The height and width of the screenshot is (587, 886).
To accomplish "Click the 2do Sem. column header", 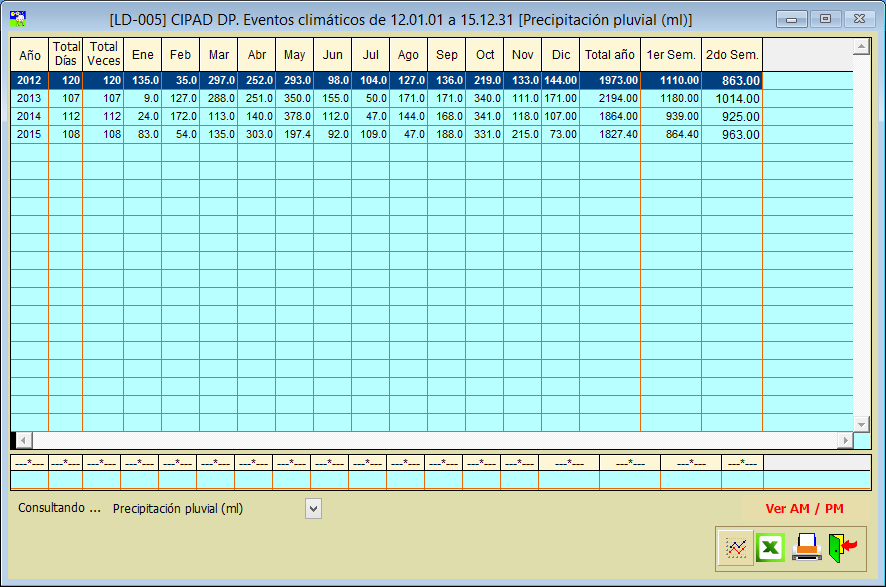I will (732, 55).
